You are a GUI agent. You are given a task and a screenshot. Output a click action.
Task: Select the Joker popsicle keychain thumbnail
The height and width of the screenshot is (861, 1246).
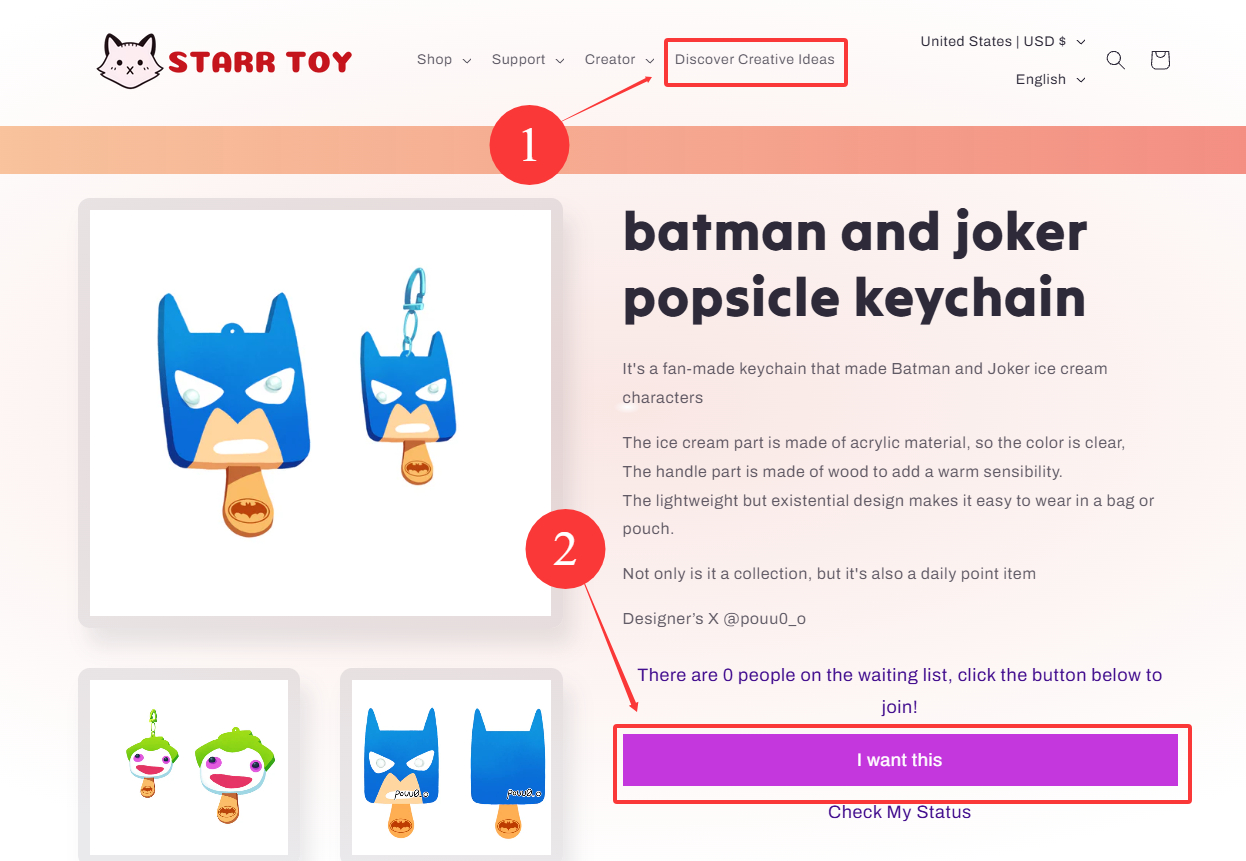point(189,766)
